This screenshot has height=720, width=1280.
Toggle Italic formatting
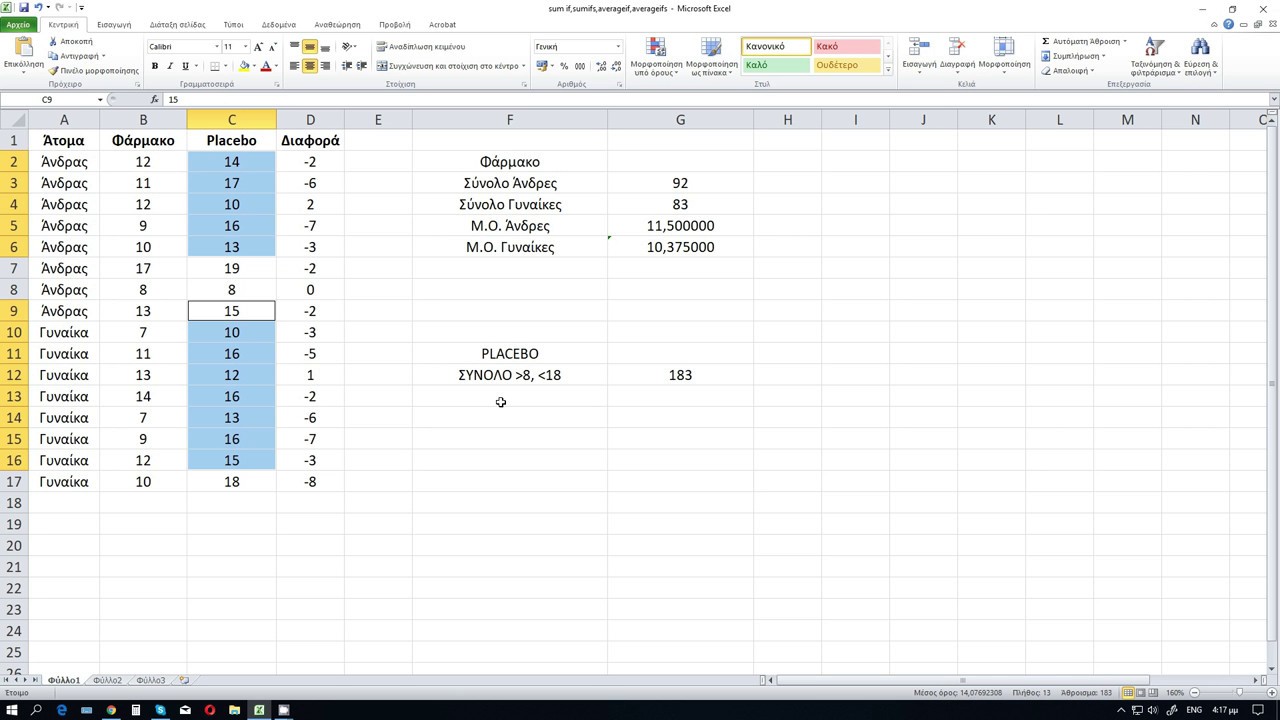coord(169,66)
